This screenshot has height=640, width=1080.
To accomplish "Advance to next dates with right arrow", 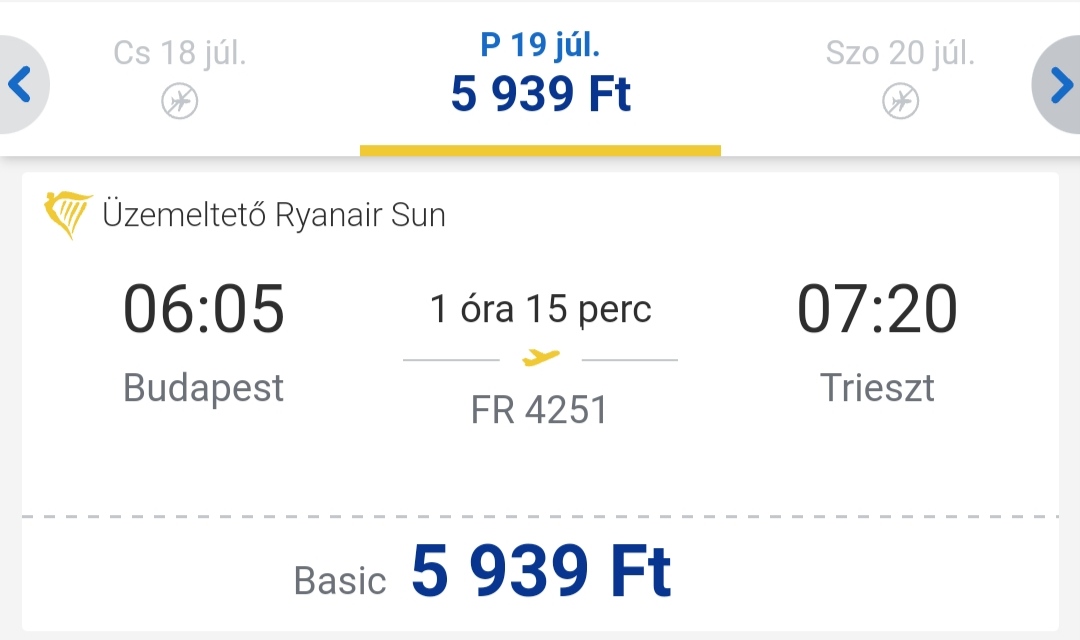I will [1059, 84].
